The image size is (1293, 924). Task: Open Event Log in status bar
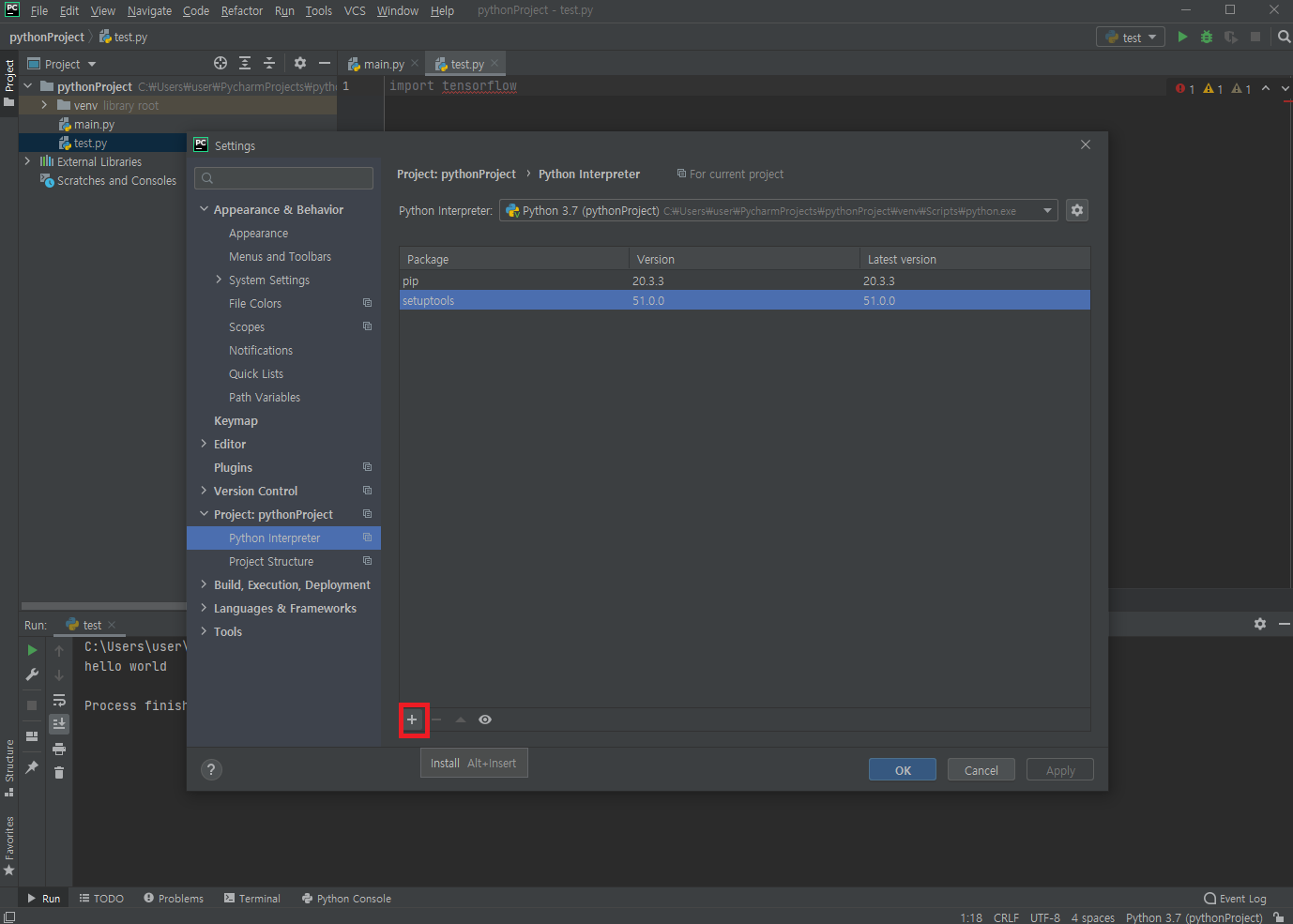[1235, 898]
